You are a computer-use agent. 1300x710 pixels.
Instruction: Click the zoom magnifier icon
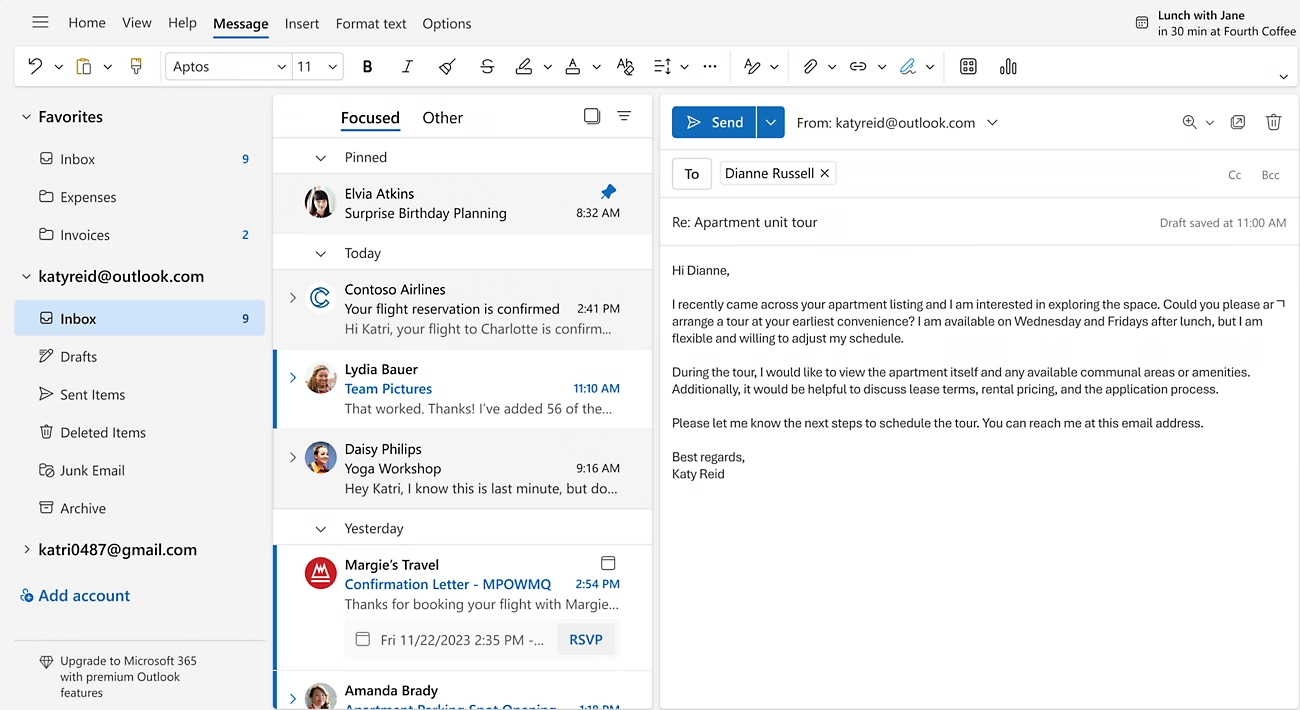click(x=1190, y=122)
